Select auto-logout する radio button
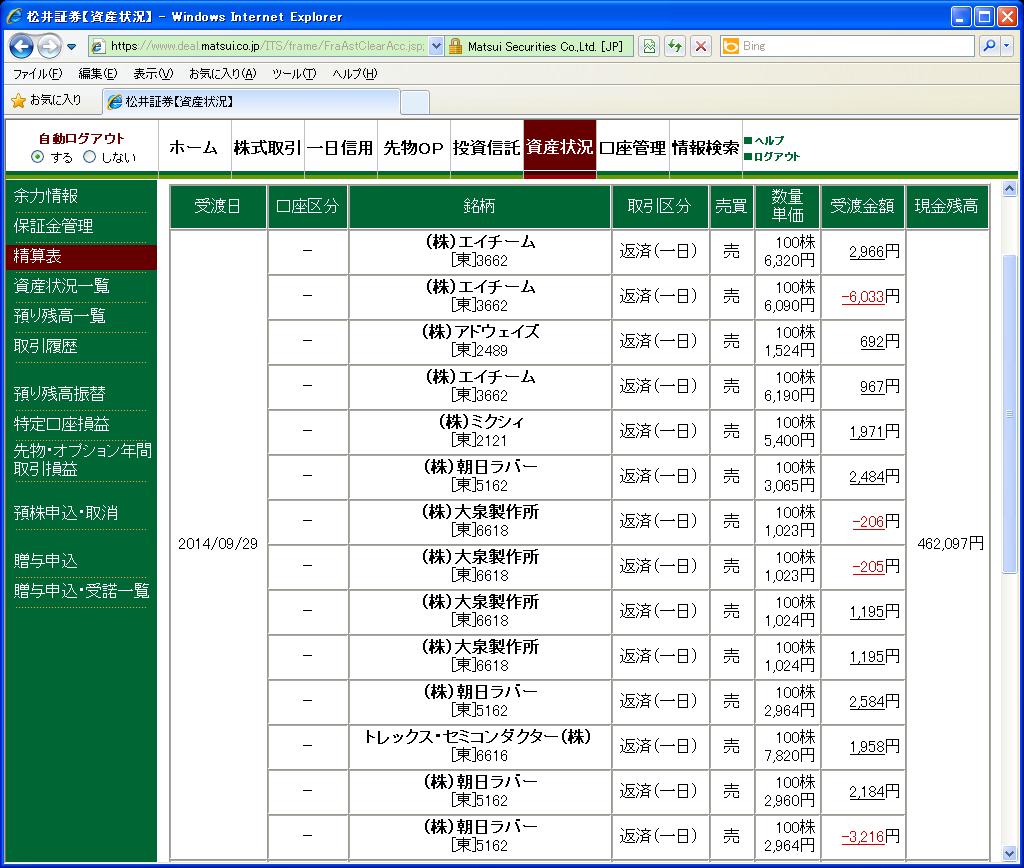 coord(37,157)
